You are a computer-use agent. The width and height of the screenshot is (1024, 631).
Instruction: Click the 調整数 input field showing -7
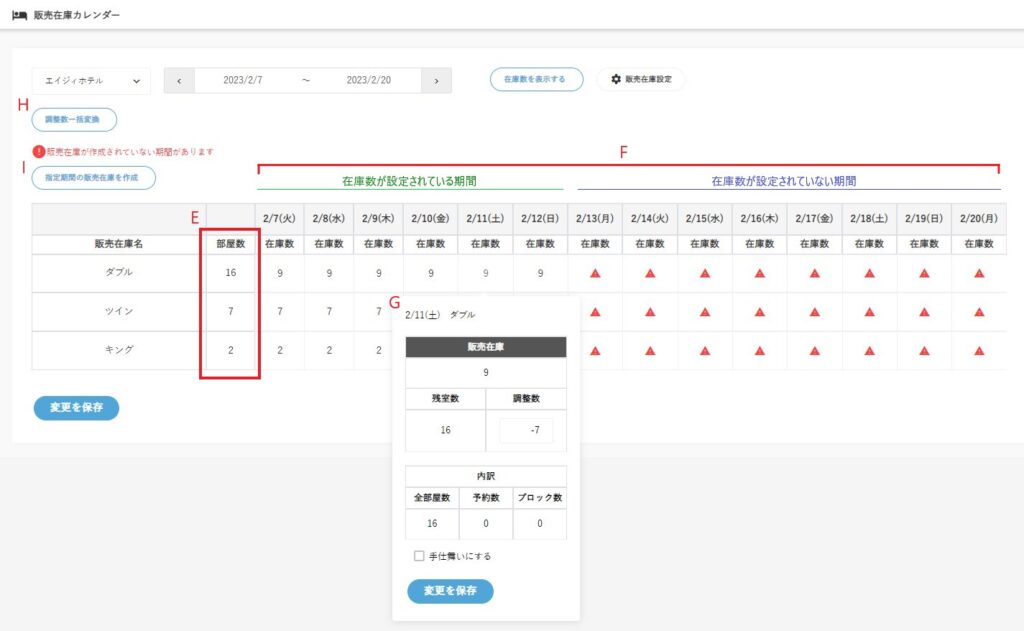click(x=525, y=431)
